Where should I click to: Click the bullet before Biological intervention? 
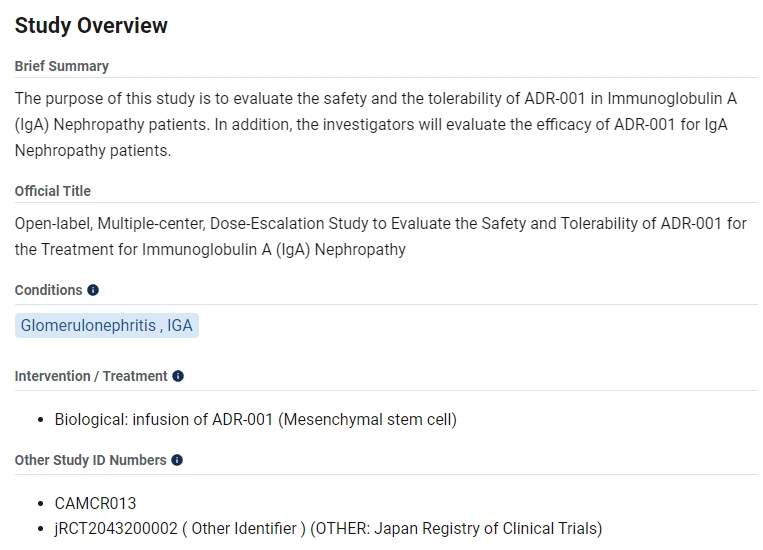coord(40,420)
